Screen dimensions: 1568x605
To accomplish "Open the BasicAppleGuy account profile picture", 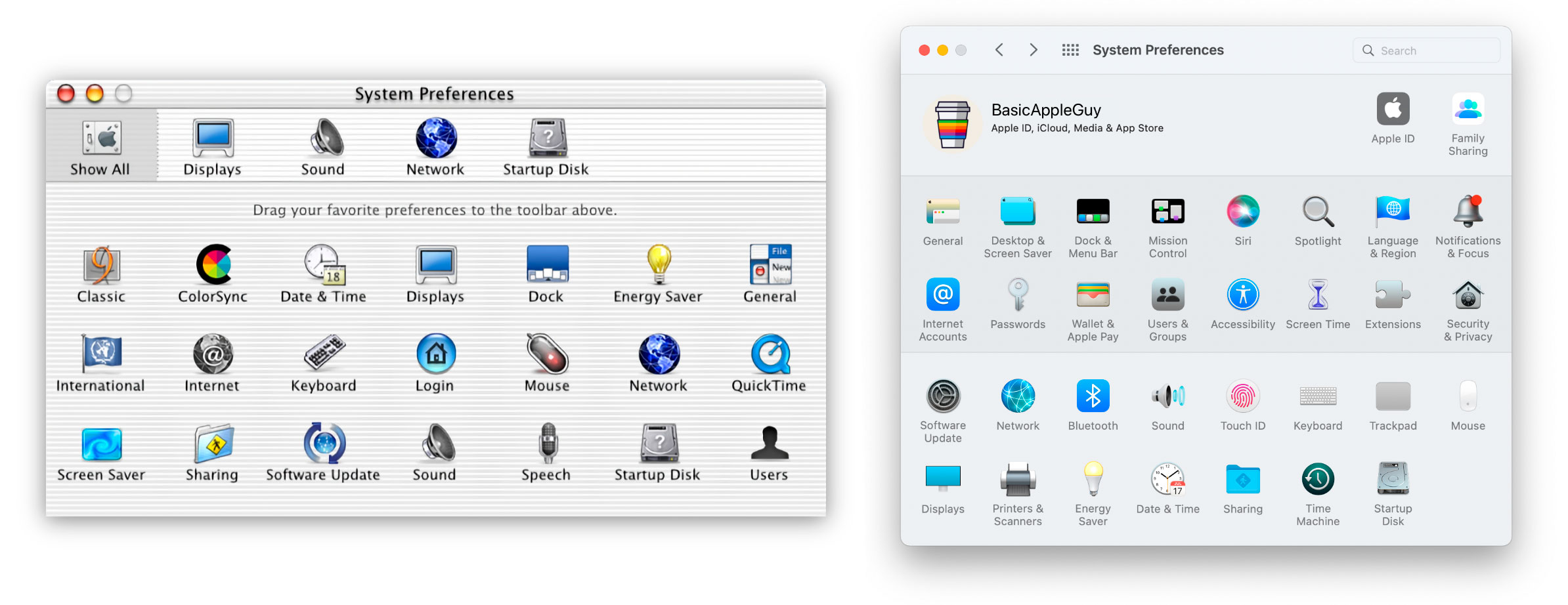I will (952, 124).
